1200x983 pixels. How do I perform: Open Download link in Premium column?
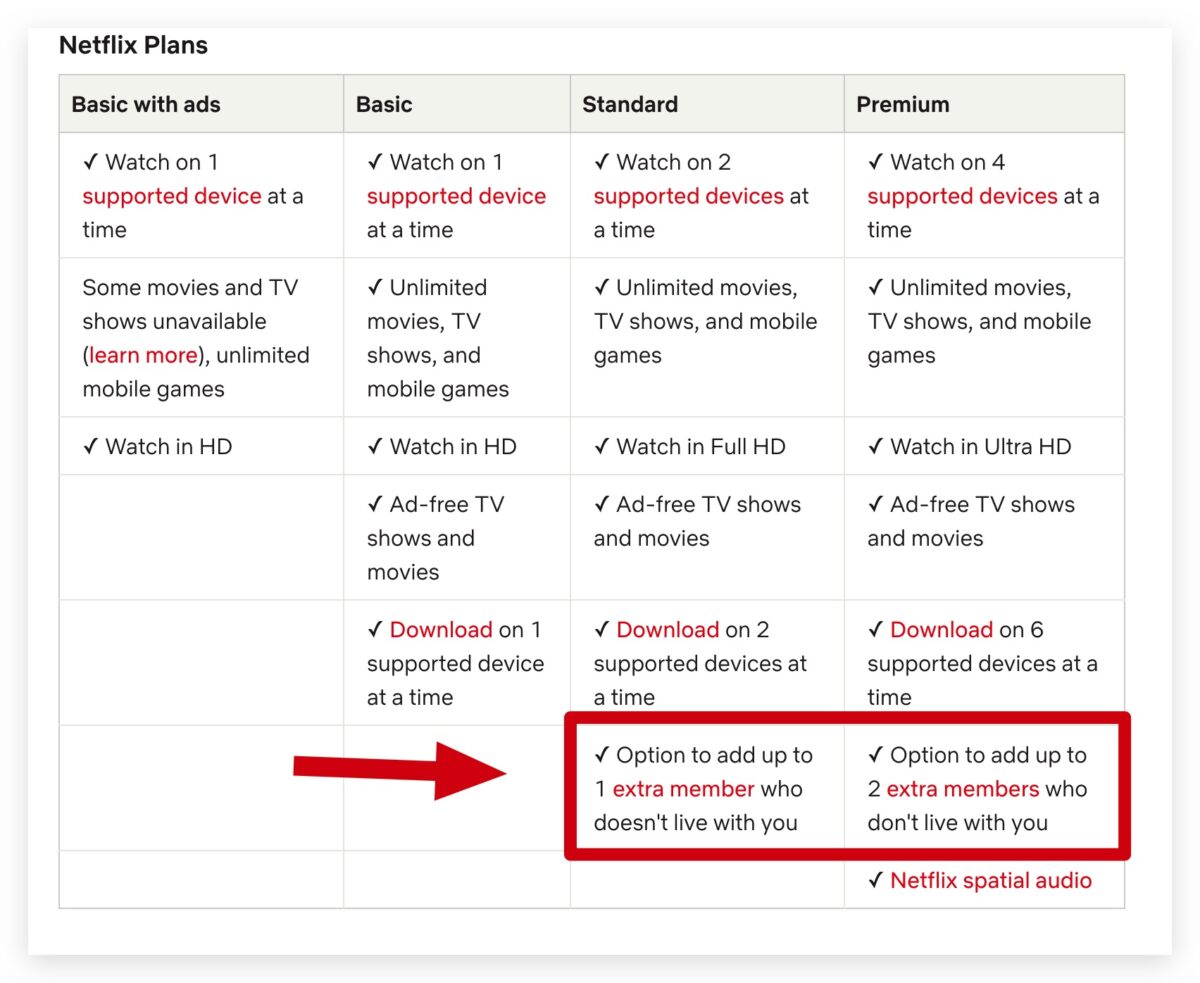tap(941, 630)
